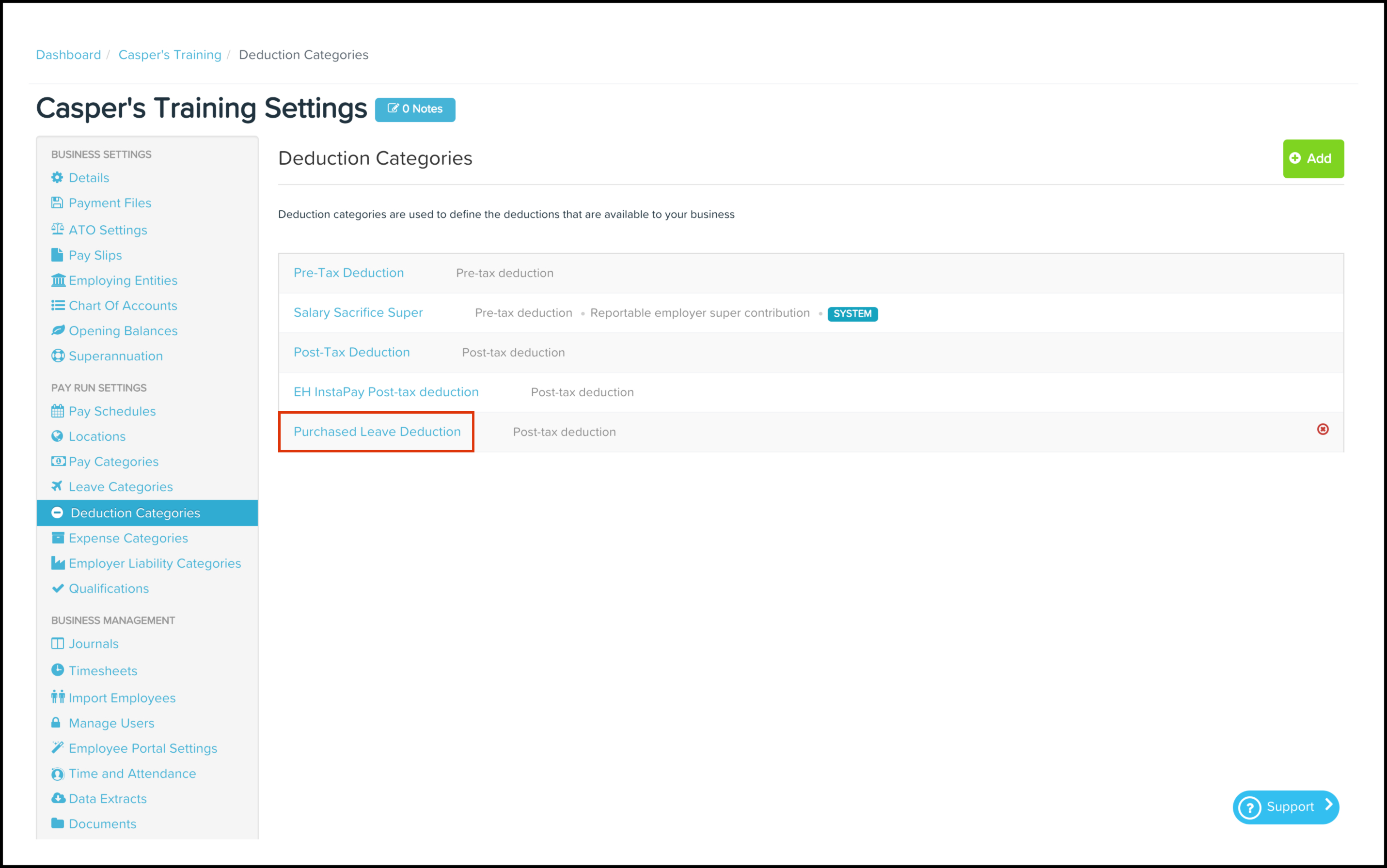Image resolution: width=1387 pixels, height=868 pixels.
Task: Click the Data Extracts cloud icon
Action: click(x=58, y=798)
